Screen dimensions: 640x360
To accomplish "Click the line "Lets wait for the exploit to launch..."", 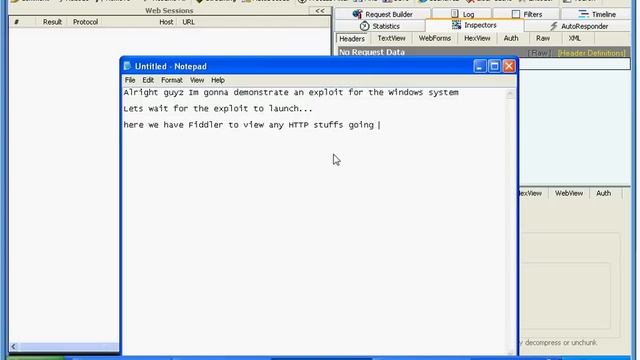I will pos(218,109).
